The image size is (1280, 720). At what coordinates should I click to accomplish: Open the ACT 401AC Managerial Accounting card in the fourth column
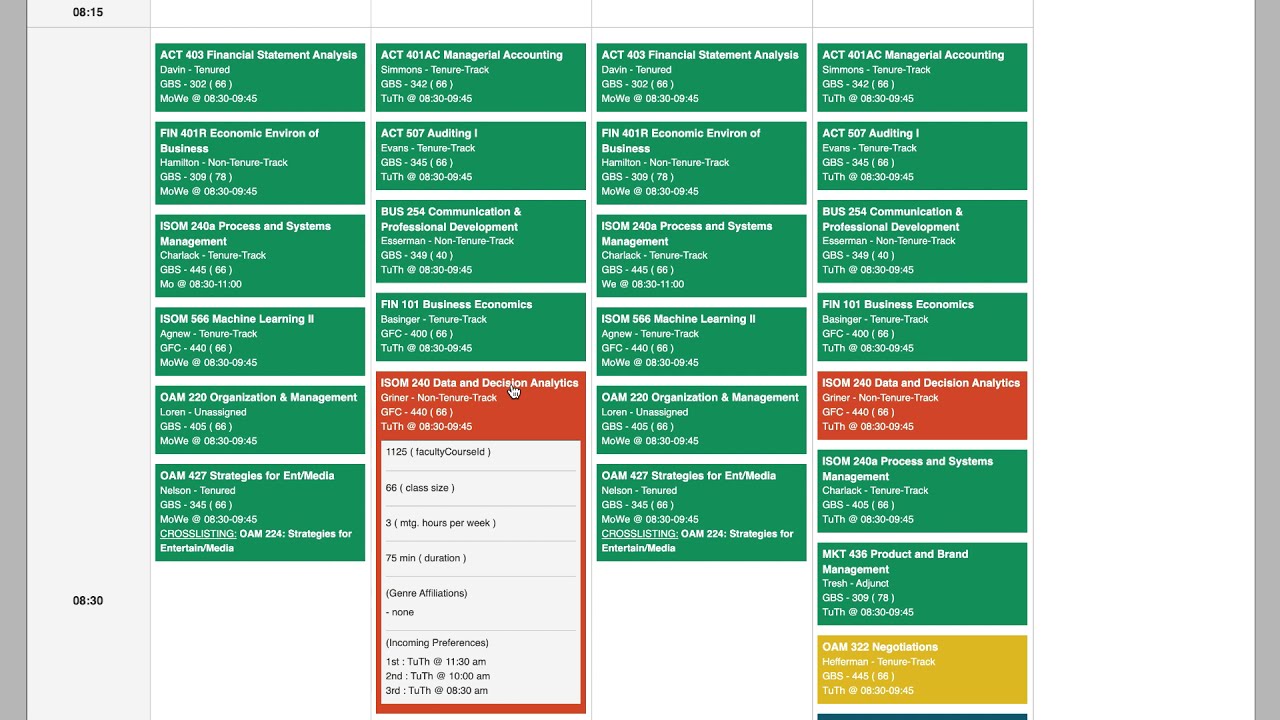point(922,77)
